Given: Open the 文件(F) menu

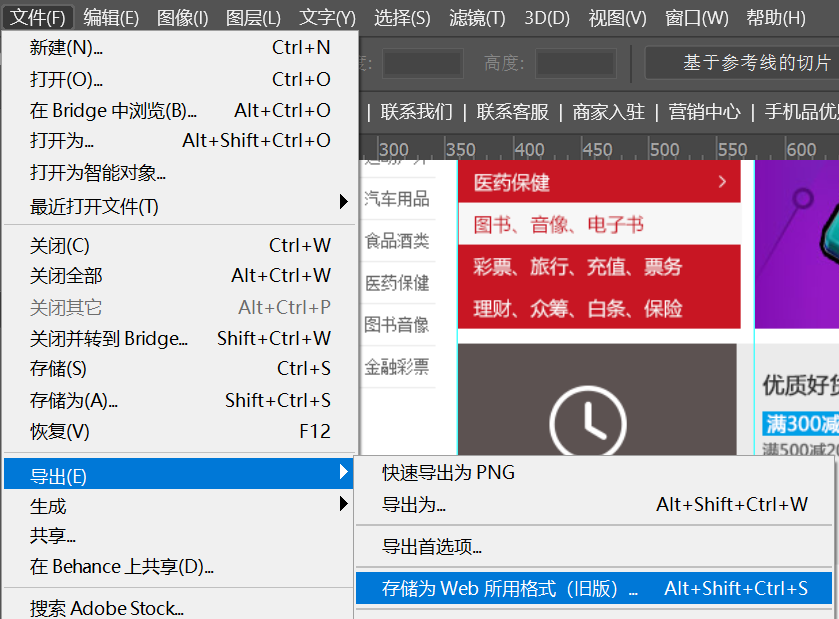Looking at the screenshot, I should click(x=38, y=18).
